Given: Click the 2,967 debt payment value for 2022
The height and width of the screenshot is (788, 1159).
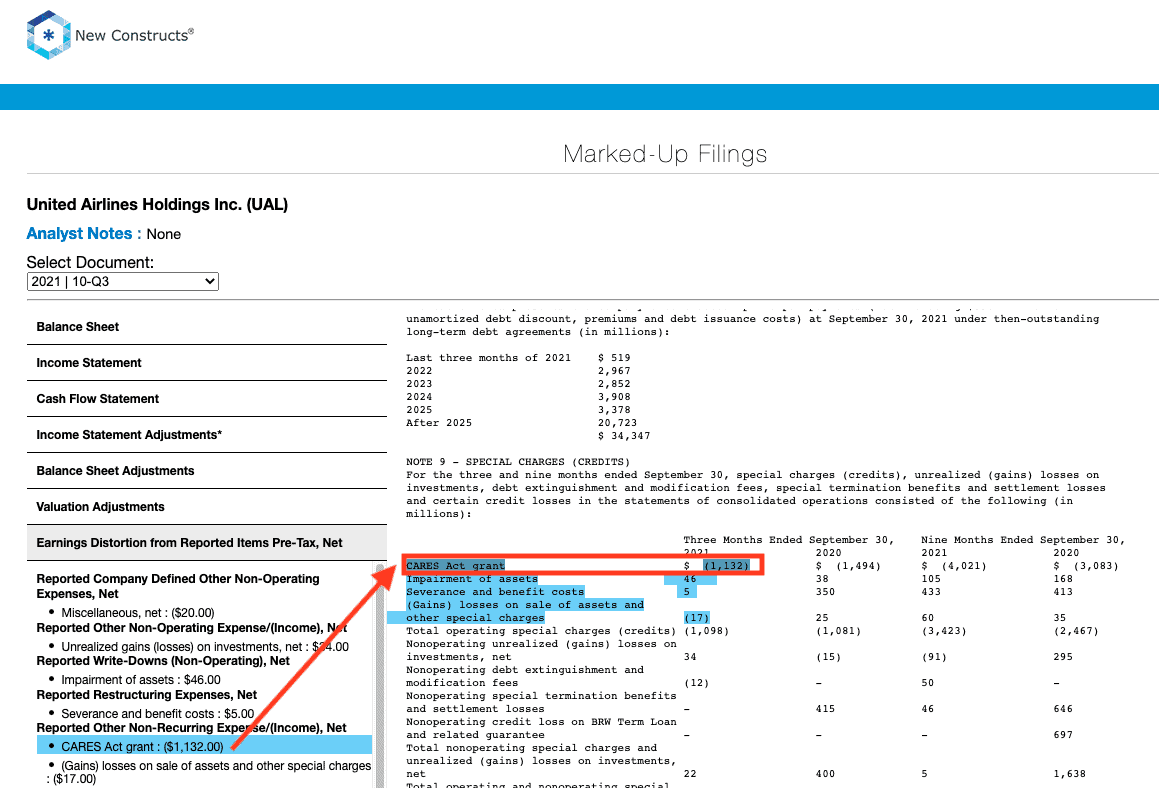Looking at the screenshot, I should pos(614,371).
